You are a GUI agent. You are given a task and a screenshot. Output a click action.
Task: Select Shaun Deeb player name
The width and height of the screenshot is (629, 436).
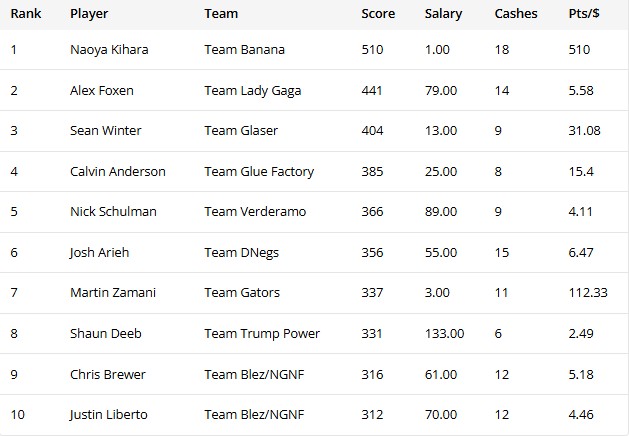click(x=106, y=334)
